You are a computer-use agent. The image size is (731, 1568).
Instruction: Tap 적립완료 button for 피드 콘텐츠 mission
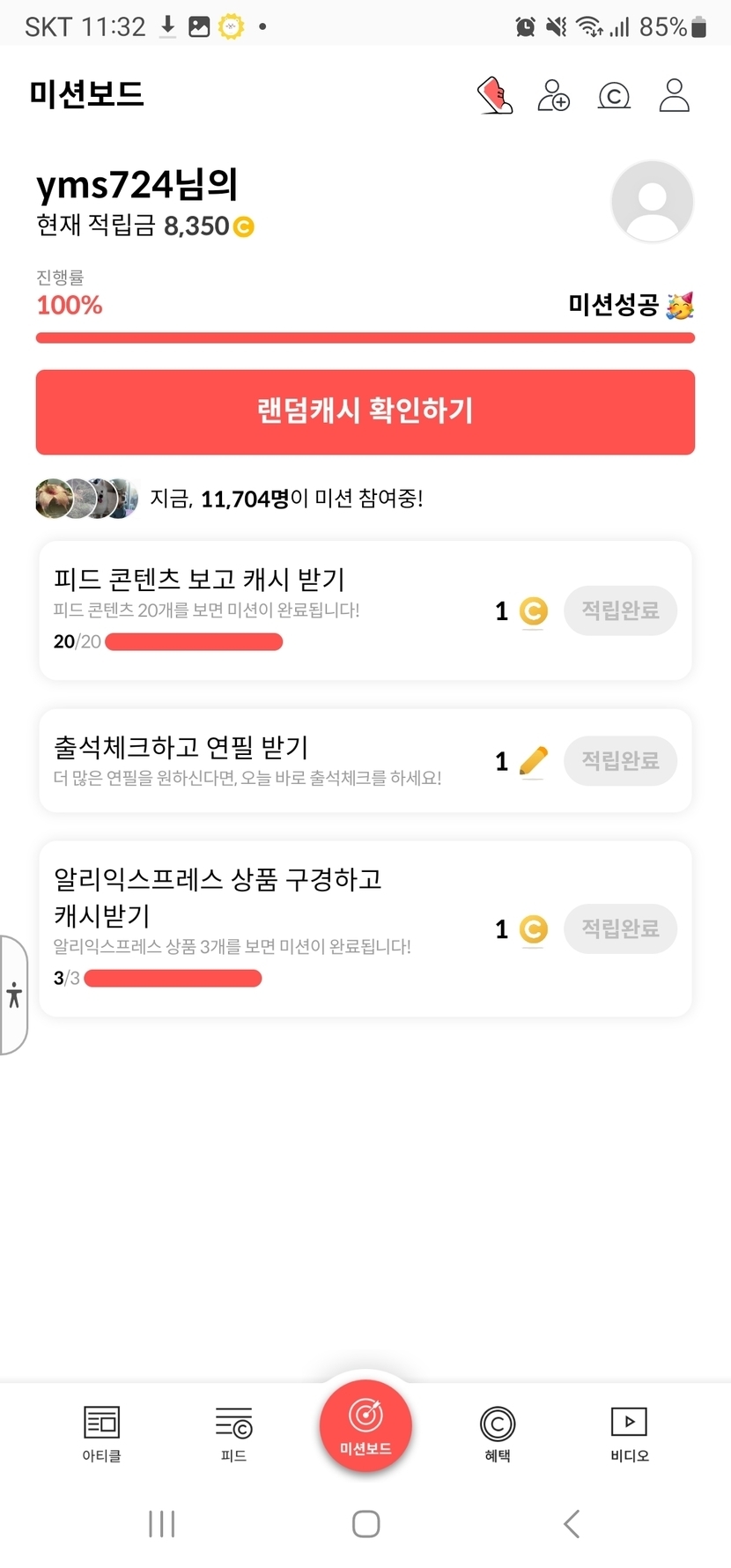tap(620, 610)
